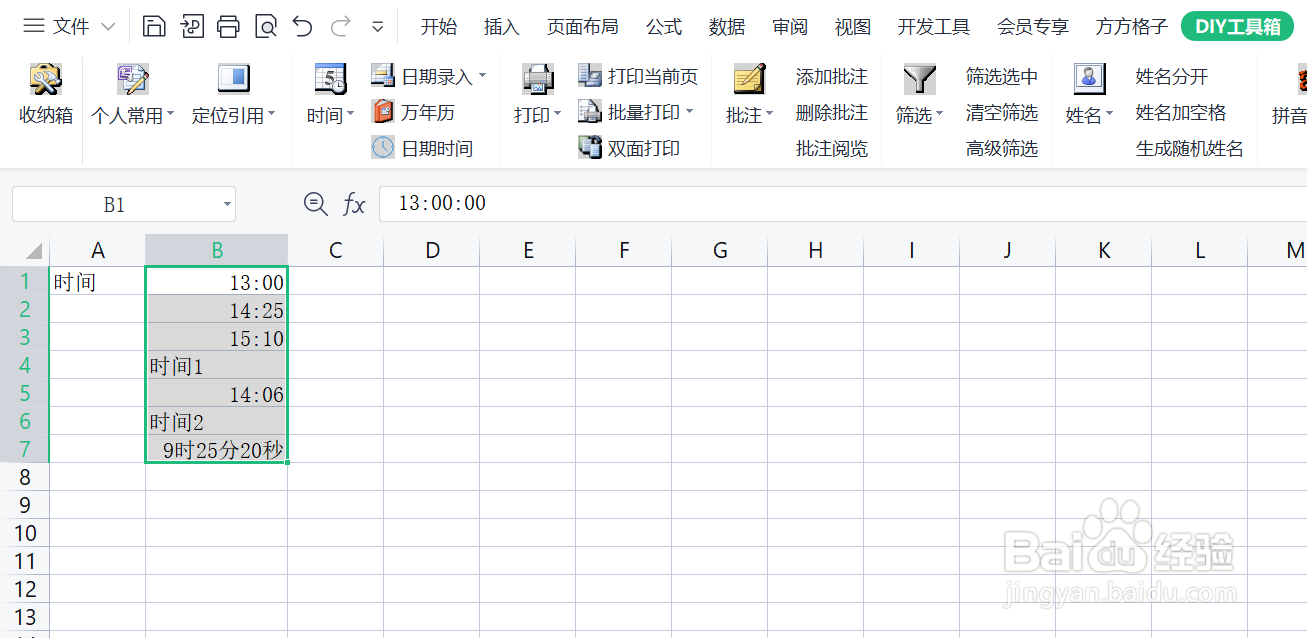Click the 定位引用 icon
Viewport: 1307px width, 638px height.
click(x=233, y=79)
